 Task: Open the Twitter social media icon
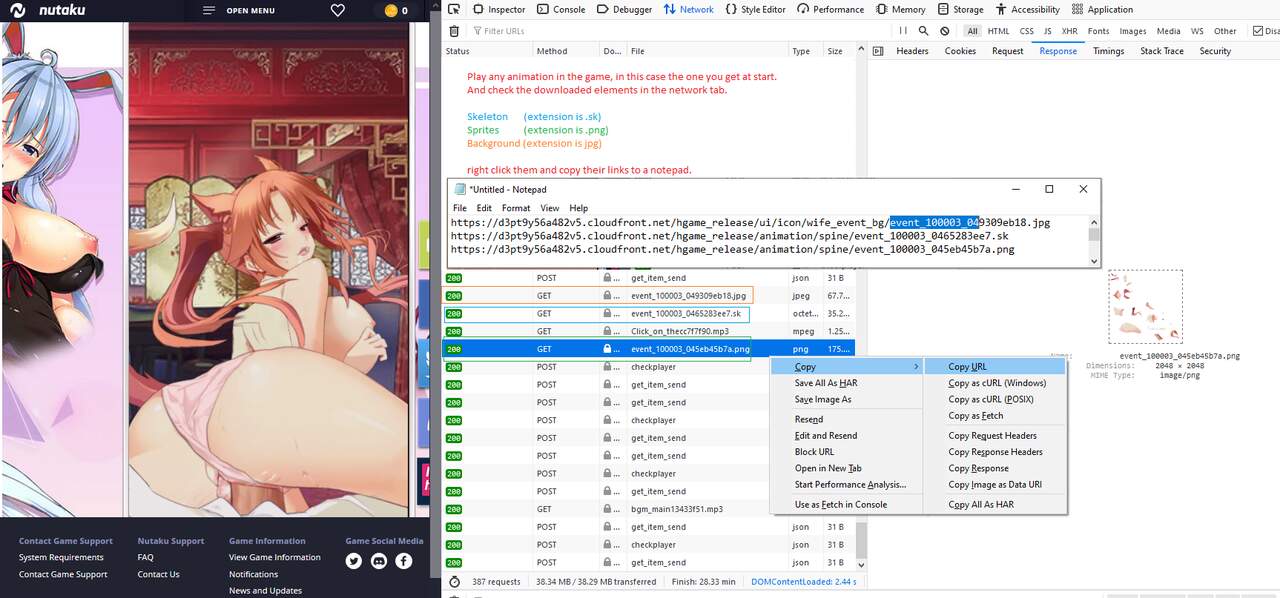click(354, 561)
